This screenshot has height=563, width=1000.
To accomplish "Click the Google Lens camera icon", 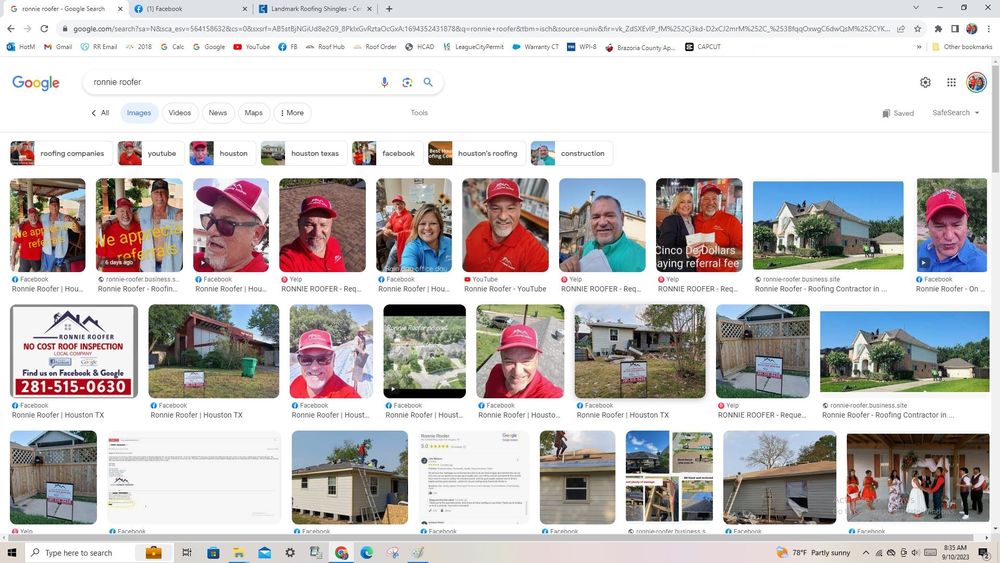I will (407, 82).
